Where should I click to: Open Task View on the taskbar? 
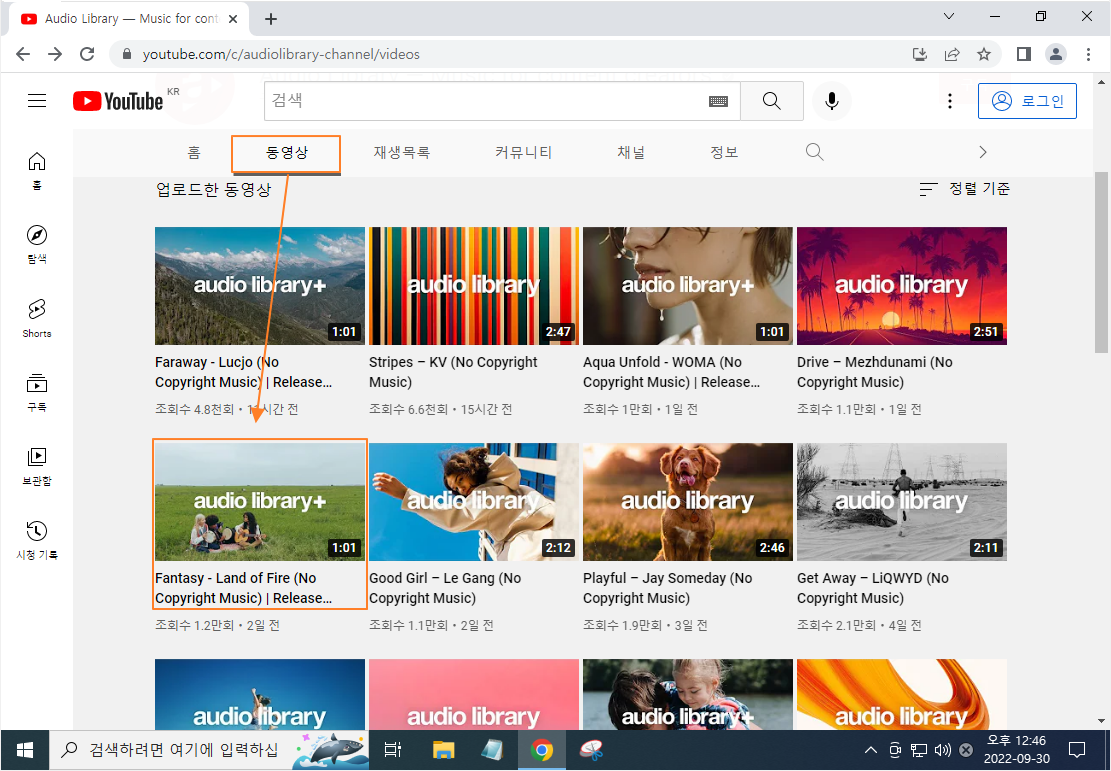tap(393, 750)
